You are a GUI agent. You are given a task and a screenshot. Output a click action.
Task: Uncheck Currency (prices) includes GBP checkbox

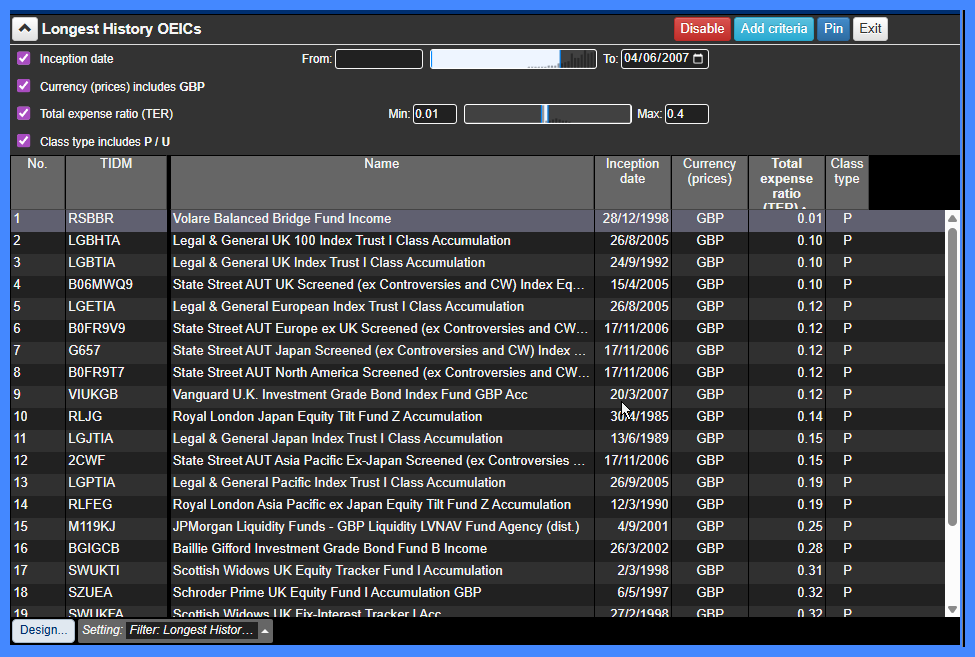24,87
